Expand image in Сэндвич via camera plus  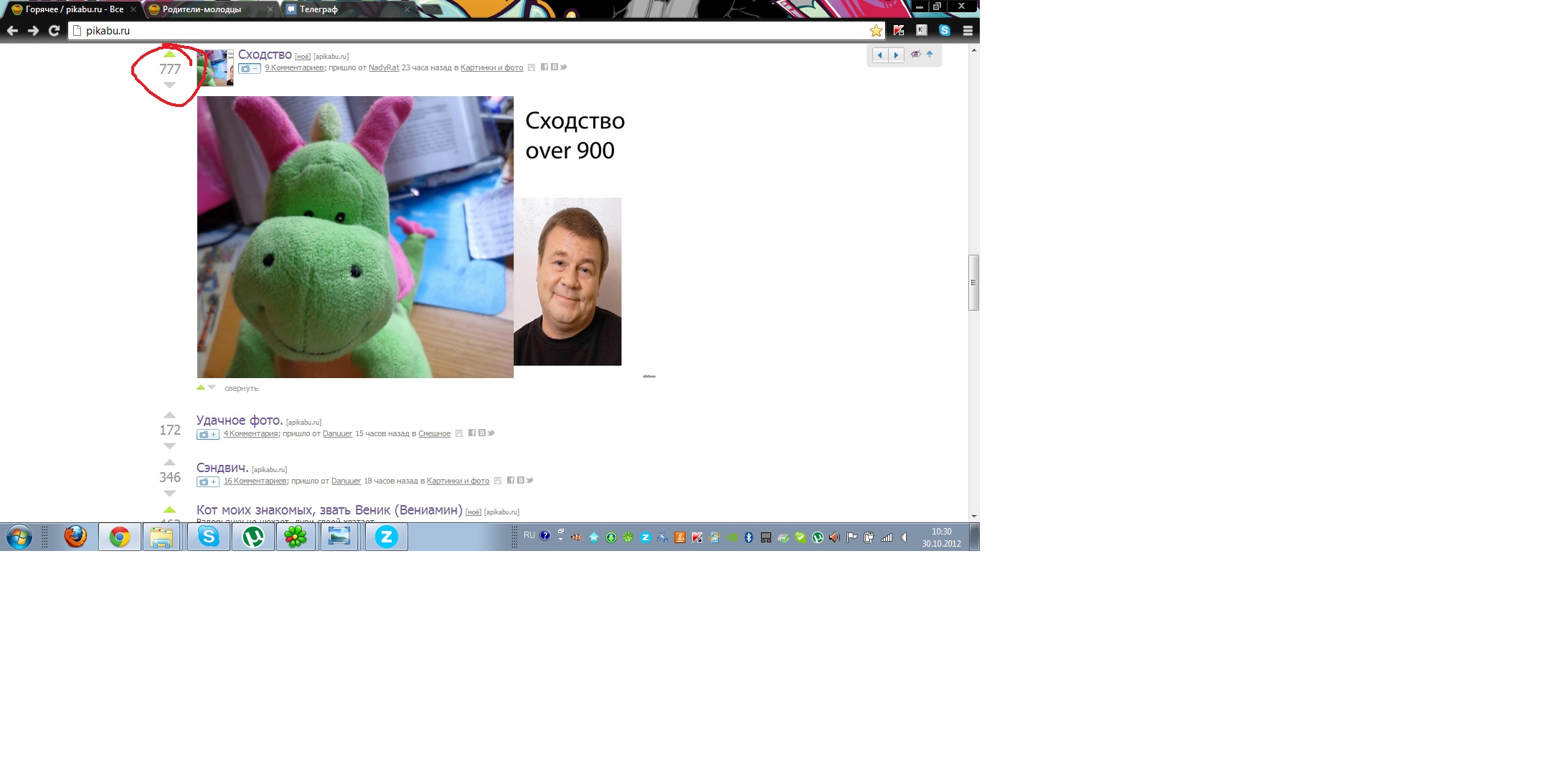pos(207,481)
